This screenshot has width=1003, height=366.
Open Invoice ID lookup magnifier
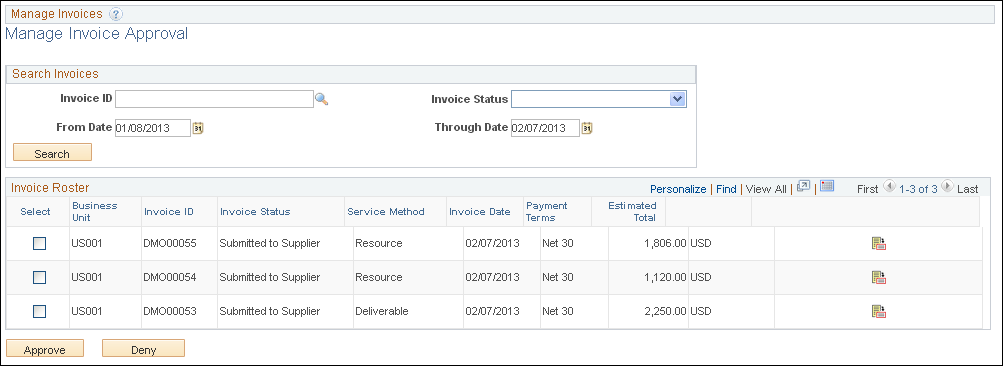pyautogui.click(x=322, y=99)
